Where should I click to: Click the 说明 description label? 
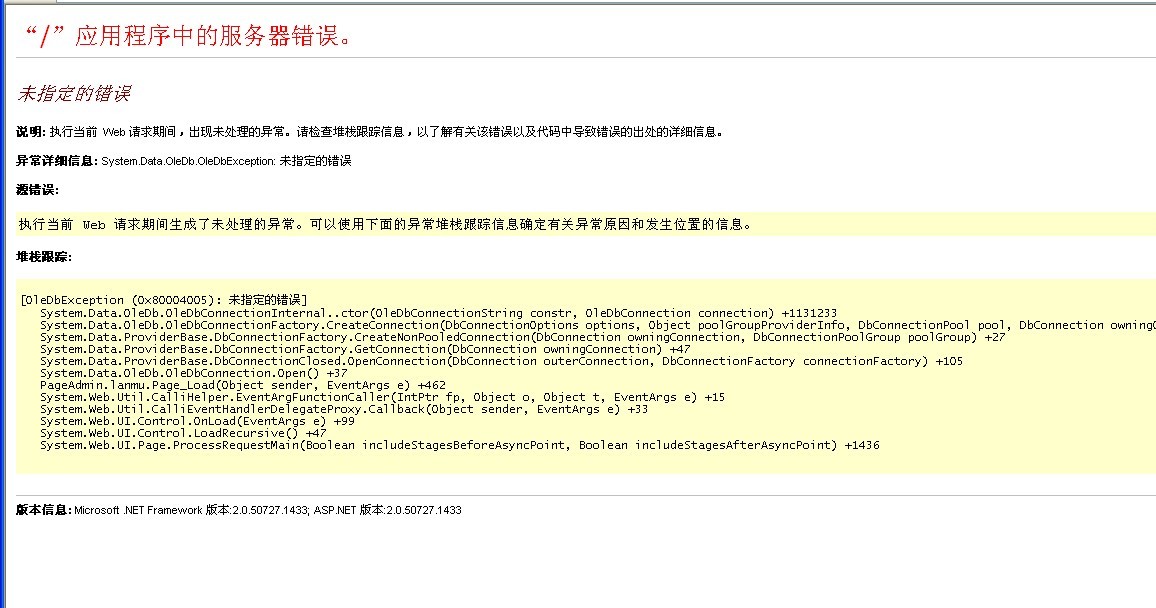[x=30, y=131]
